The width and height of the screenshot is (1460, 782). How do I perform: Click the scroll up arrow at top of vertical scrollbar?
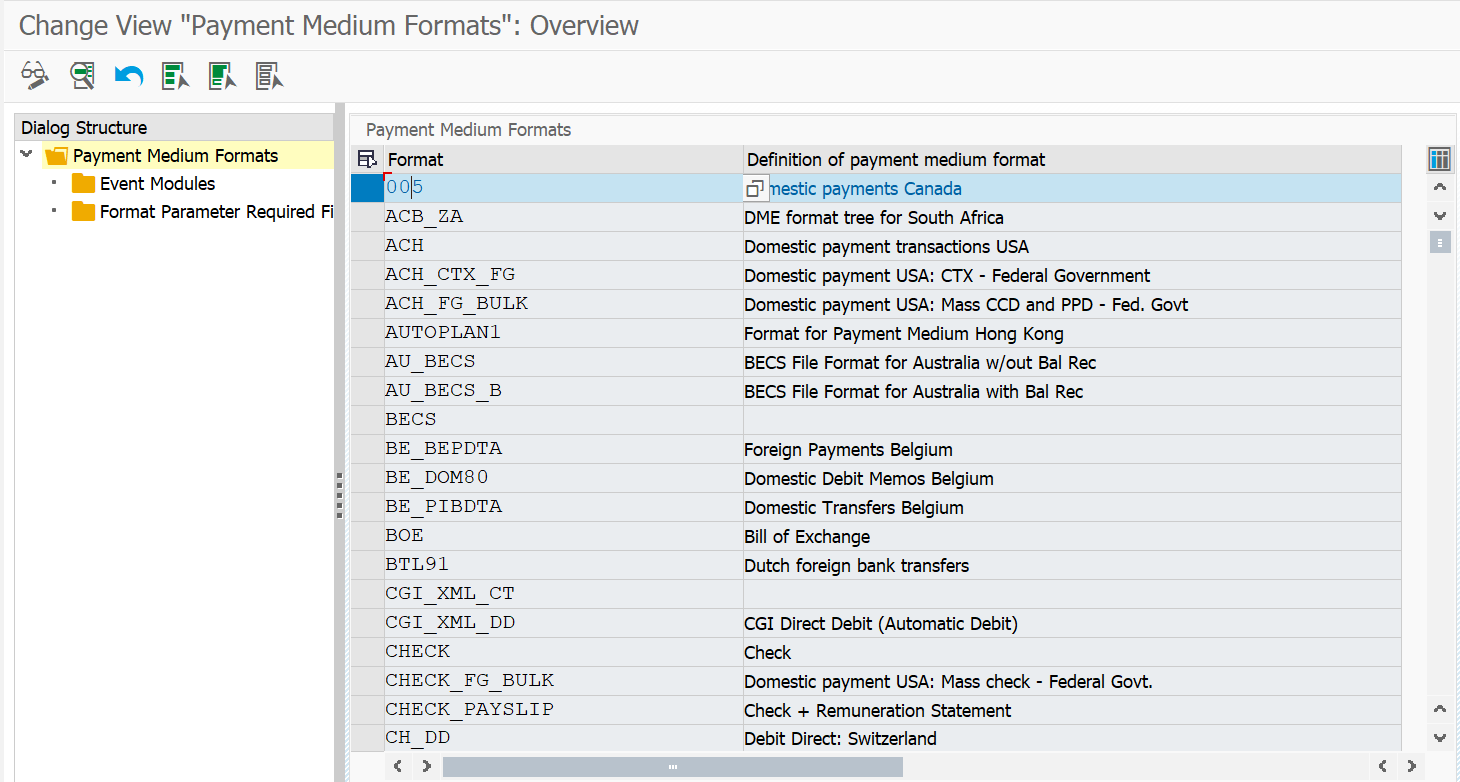tap(1439, 187)
